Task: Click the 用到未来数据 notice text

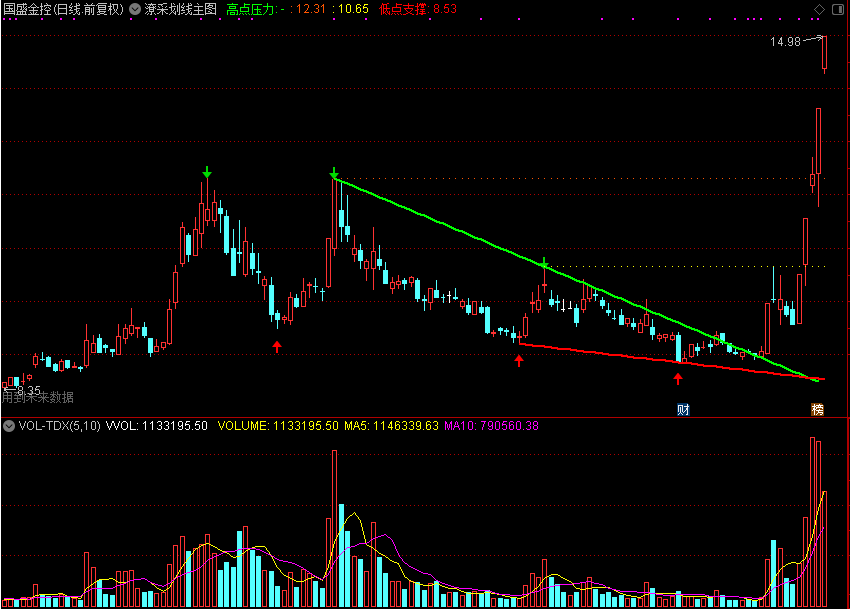Action: (x=37, y=398)
